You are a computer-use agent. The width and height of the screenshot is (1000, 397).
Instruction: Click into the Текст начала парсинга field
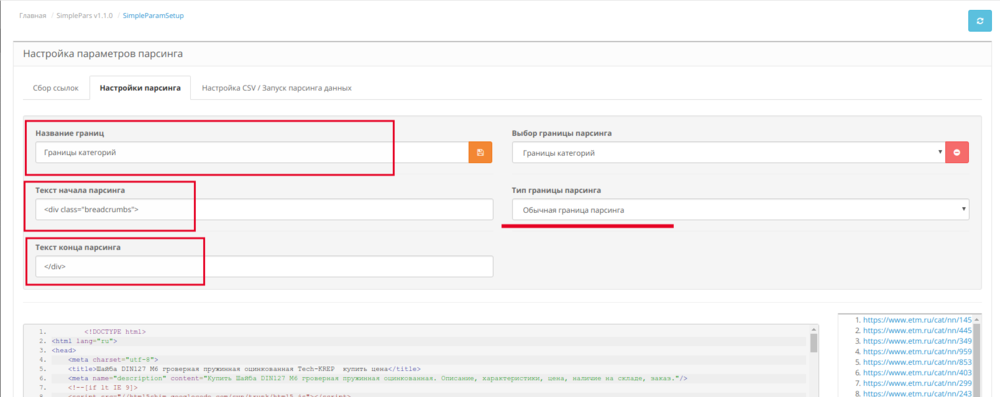[264, 209]
